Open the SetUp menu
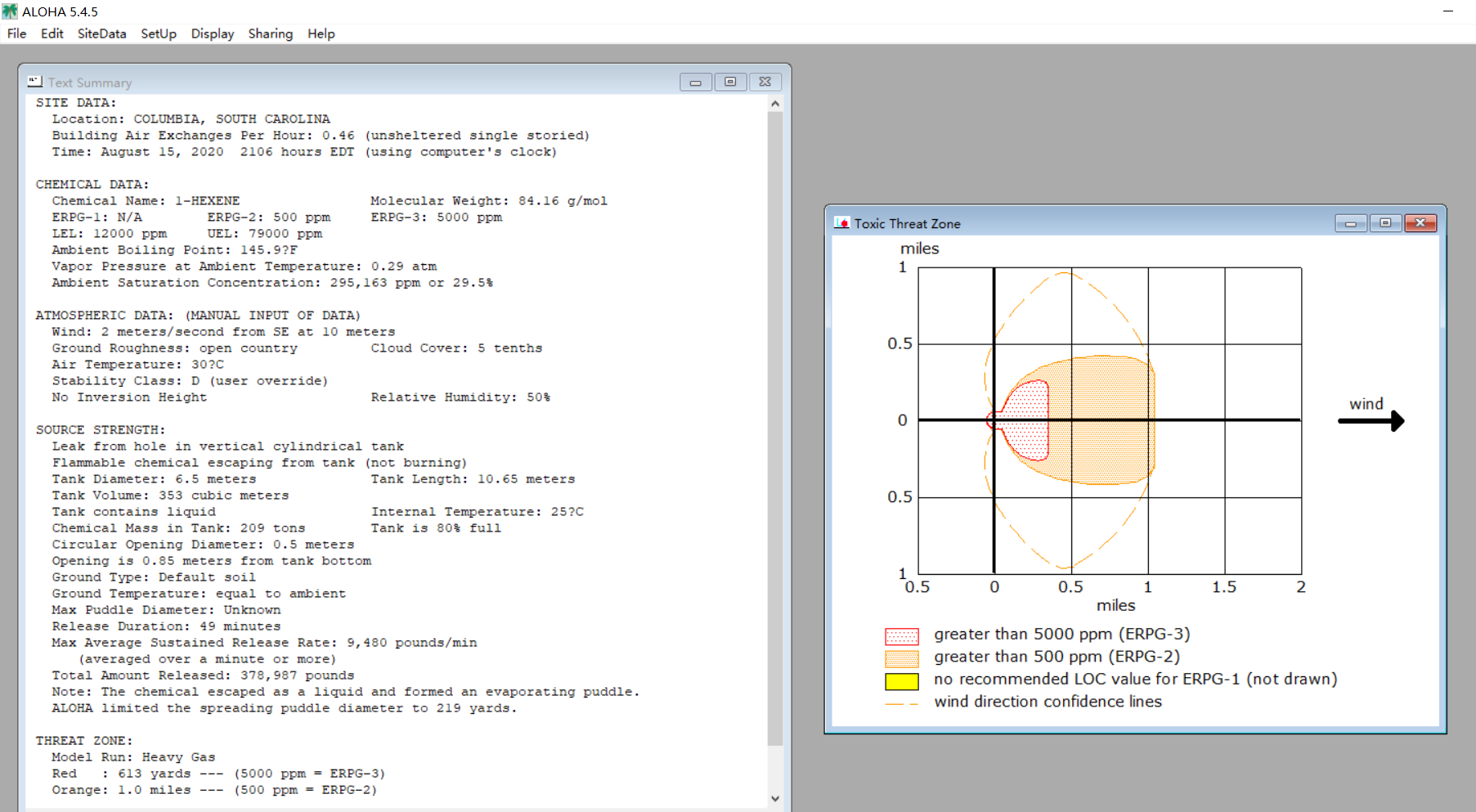1476x812 pixels. [159, 34]
